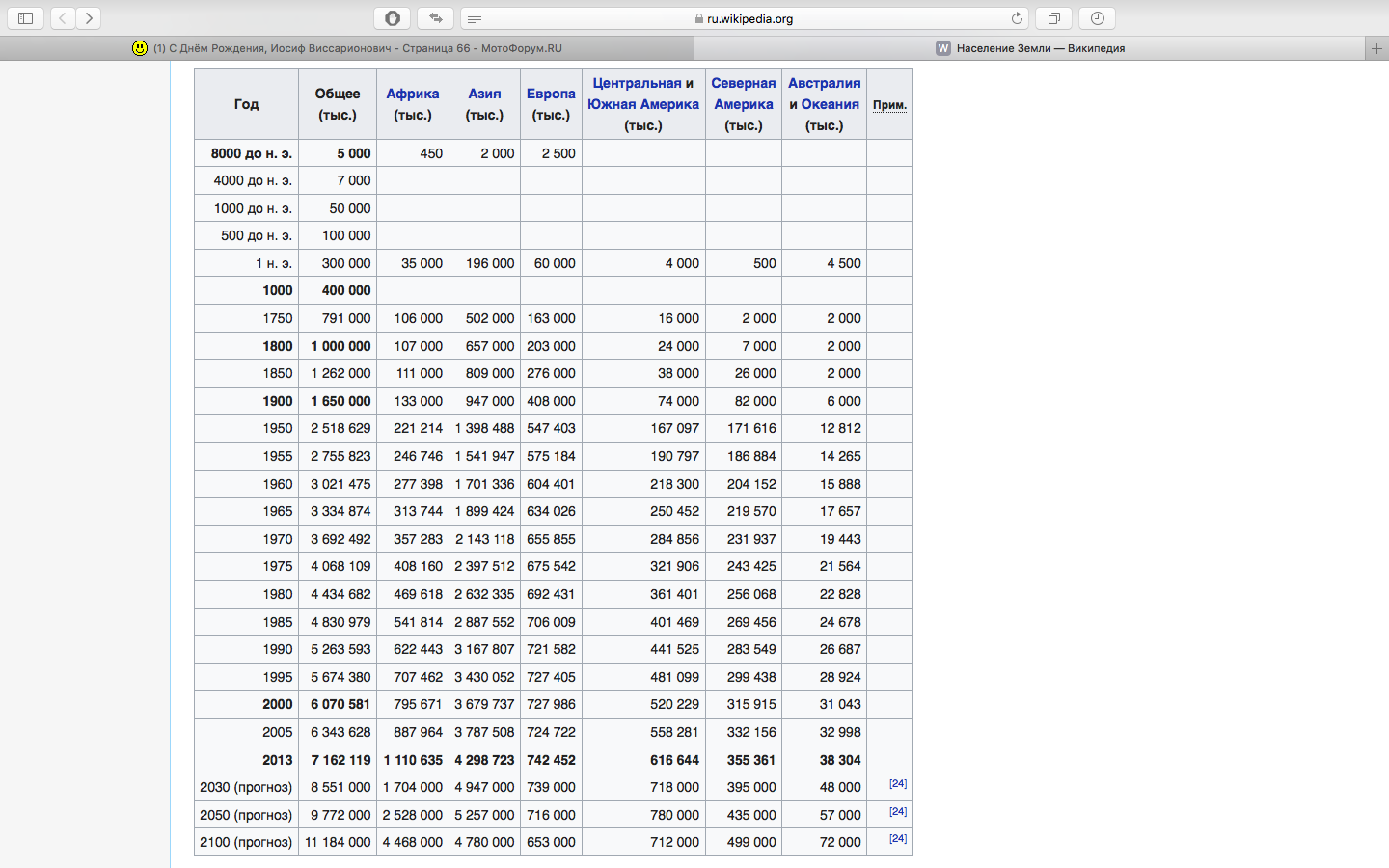
Task: Open footnote [24] in the 2100 row
Action: (x=898, y=839)
